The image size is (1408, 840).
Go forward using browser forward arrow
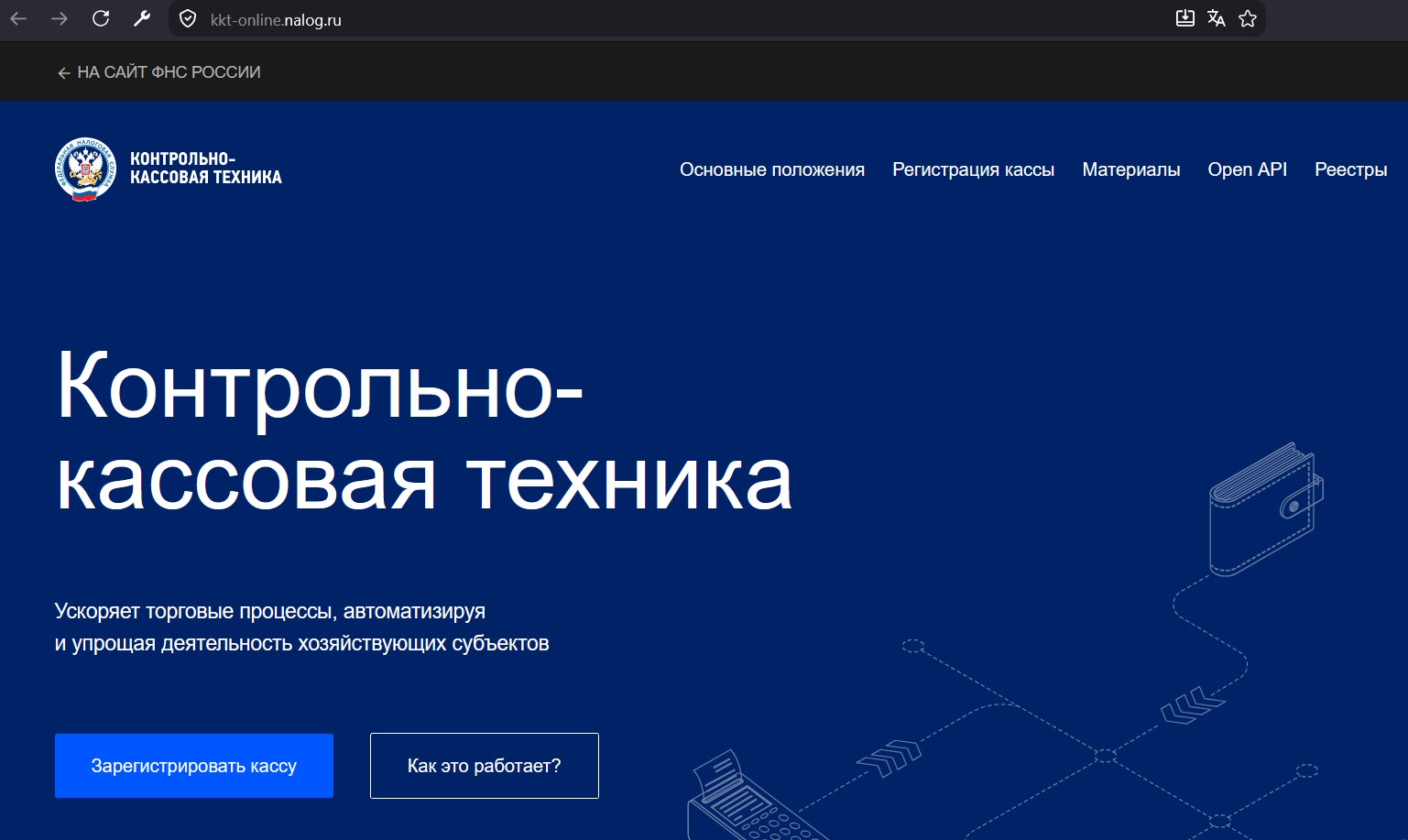[60, 18]
